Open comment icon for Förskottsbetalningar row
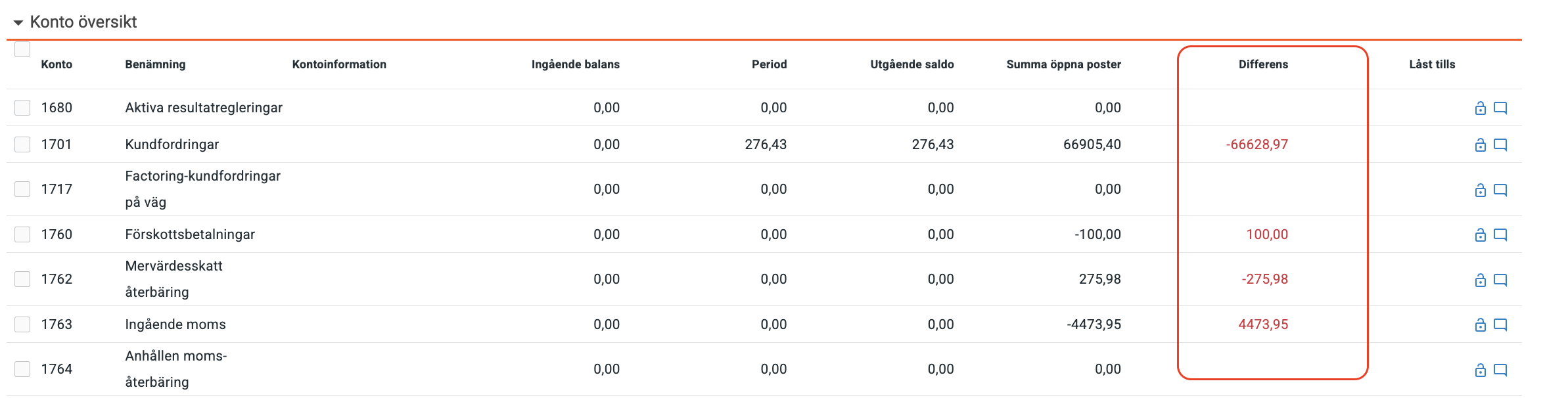The width and height of the screenshot is (1568, 398). [x=1500, y=235]
